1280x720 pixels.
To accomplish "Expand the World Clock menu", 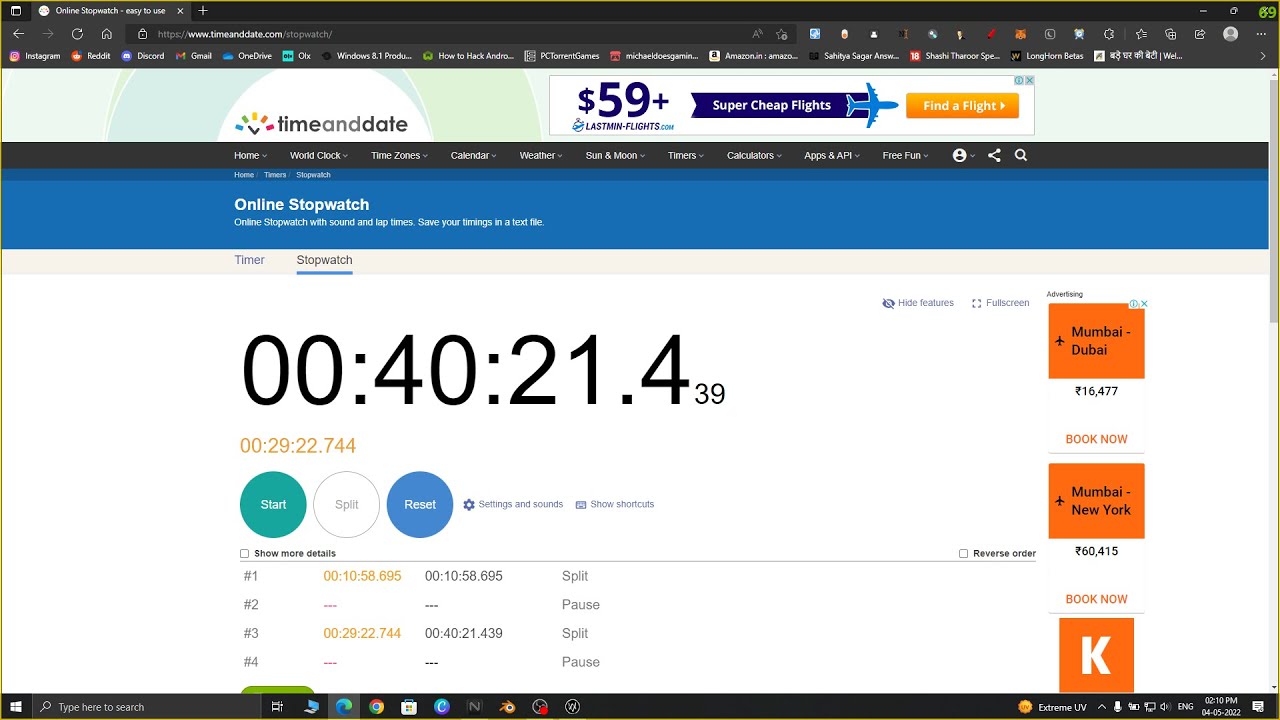I will (319, 156).
